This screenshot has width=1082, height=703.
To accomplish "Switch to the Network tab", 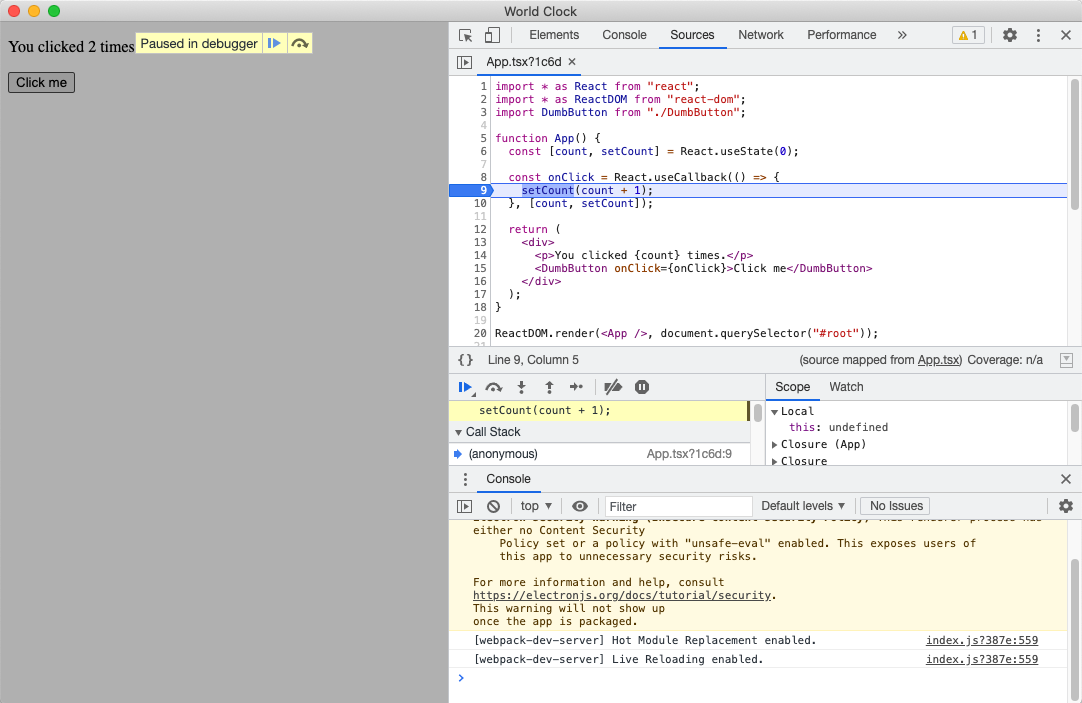I will tap(761, 35).
